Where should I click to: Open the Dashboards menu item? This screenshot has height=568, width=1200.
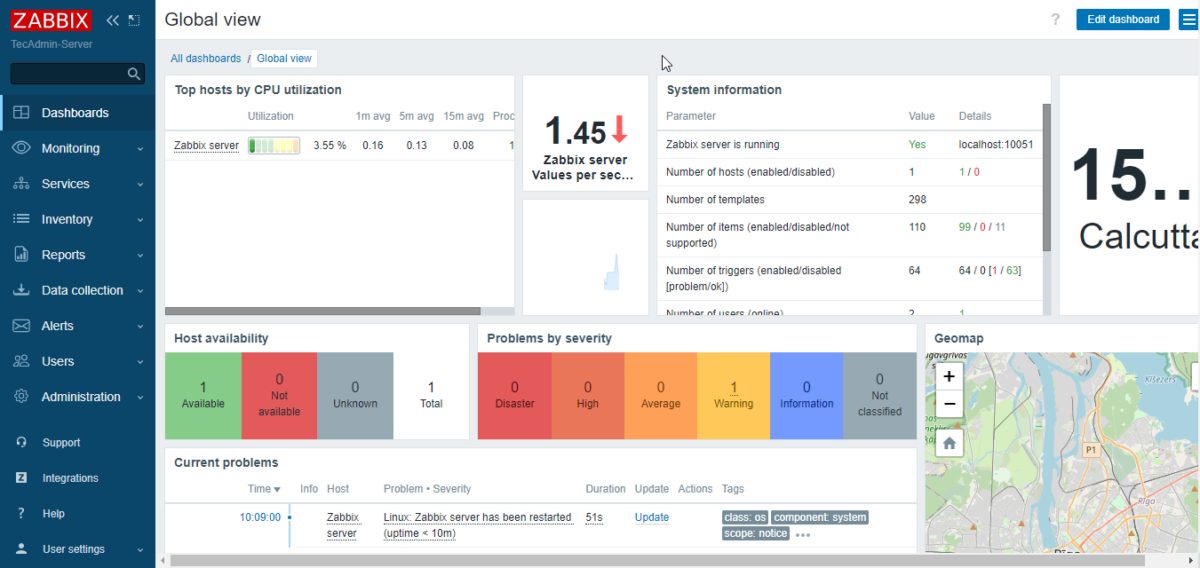coord(75,113)
